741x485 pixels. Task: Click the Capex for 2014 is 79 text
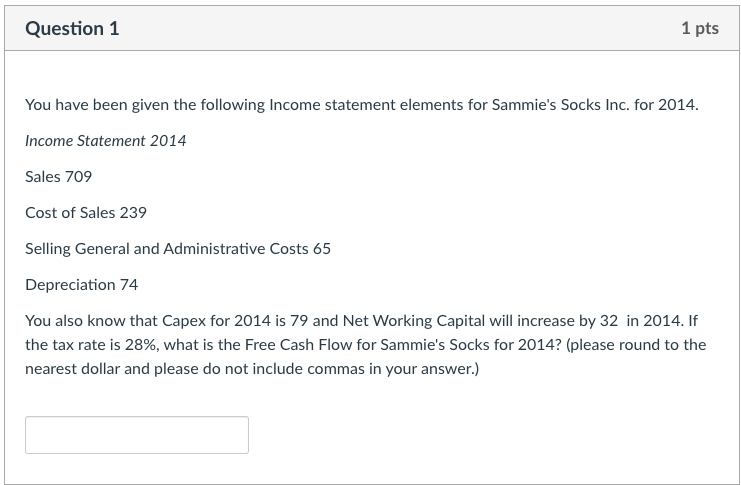pyautogui.click(x=235, y=321)
